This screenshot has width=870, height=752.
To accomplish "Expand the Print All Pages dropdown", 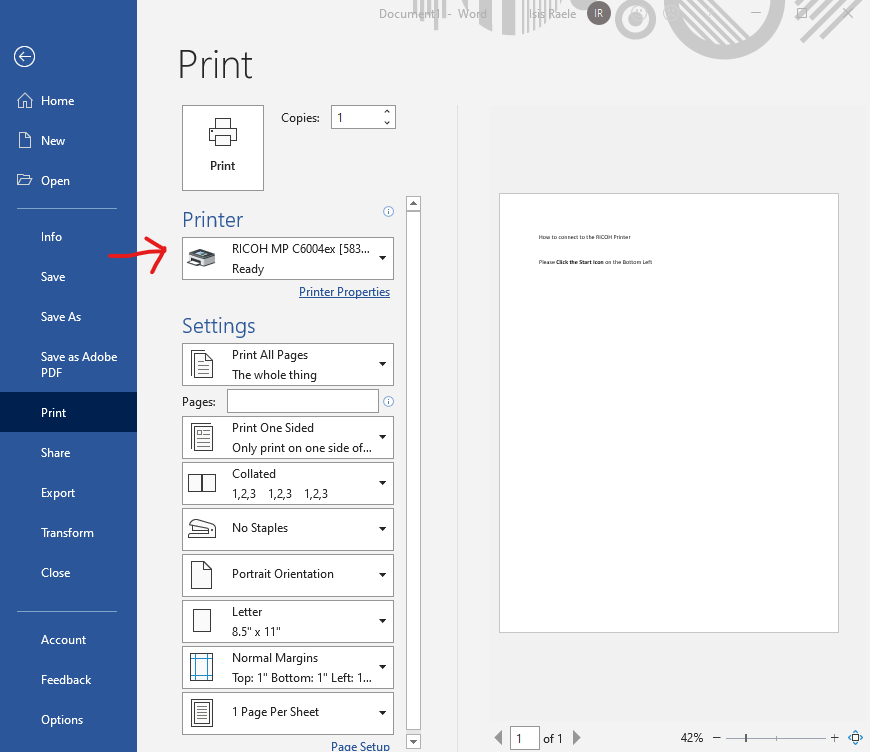I will pos(288,365).
